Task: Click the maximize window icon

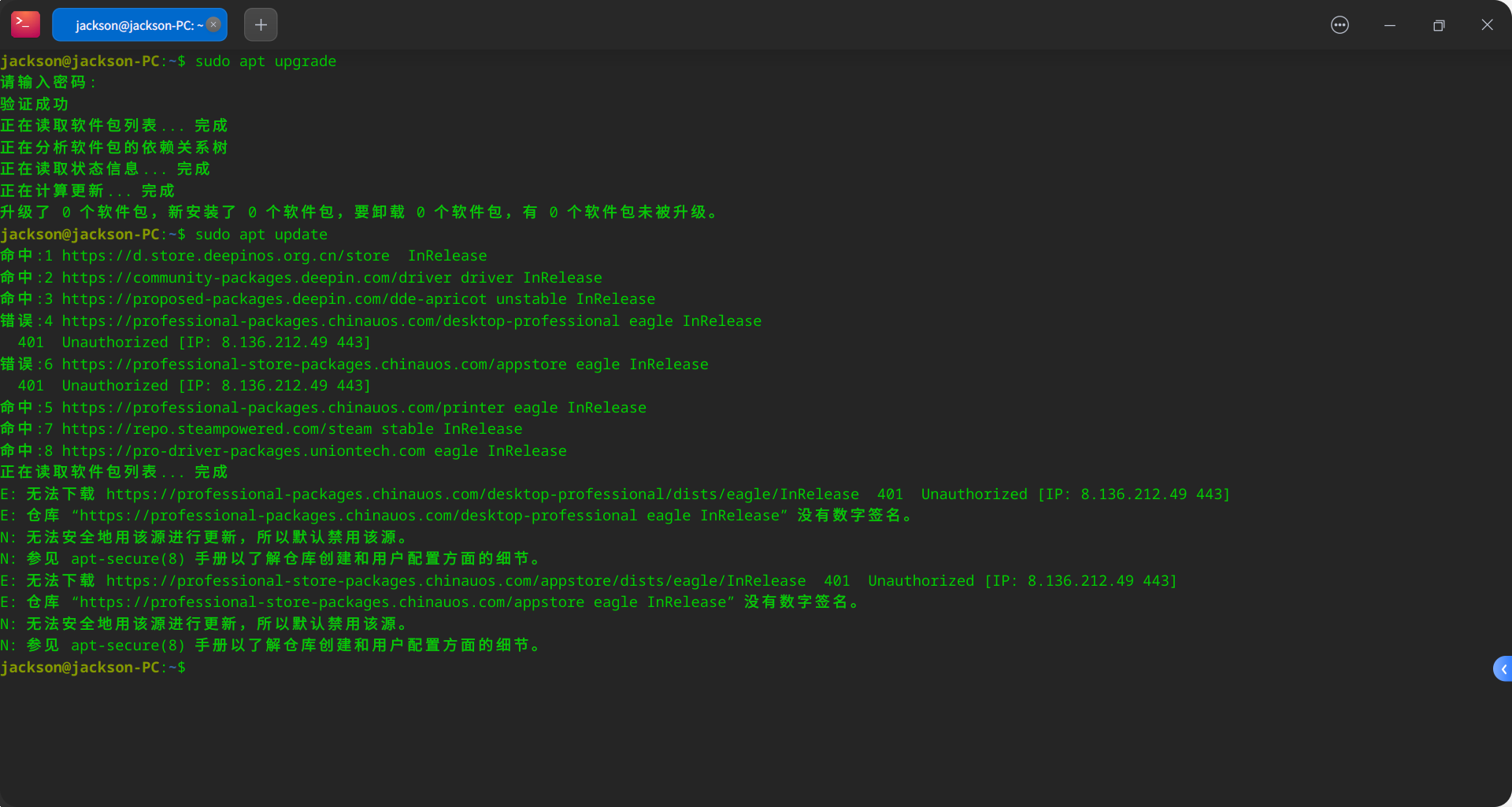Action: [1438, 24]
